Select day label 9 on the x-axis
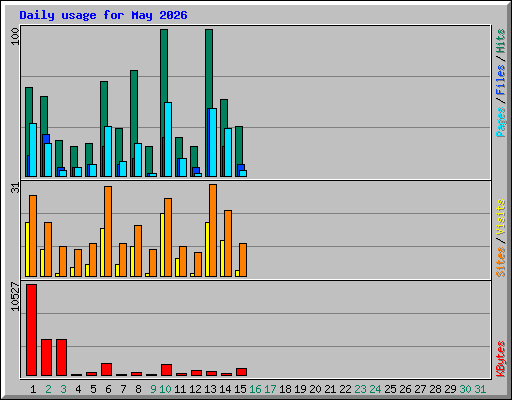The image size is (512, 400). (x=153, y=389)
